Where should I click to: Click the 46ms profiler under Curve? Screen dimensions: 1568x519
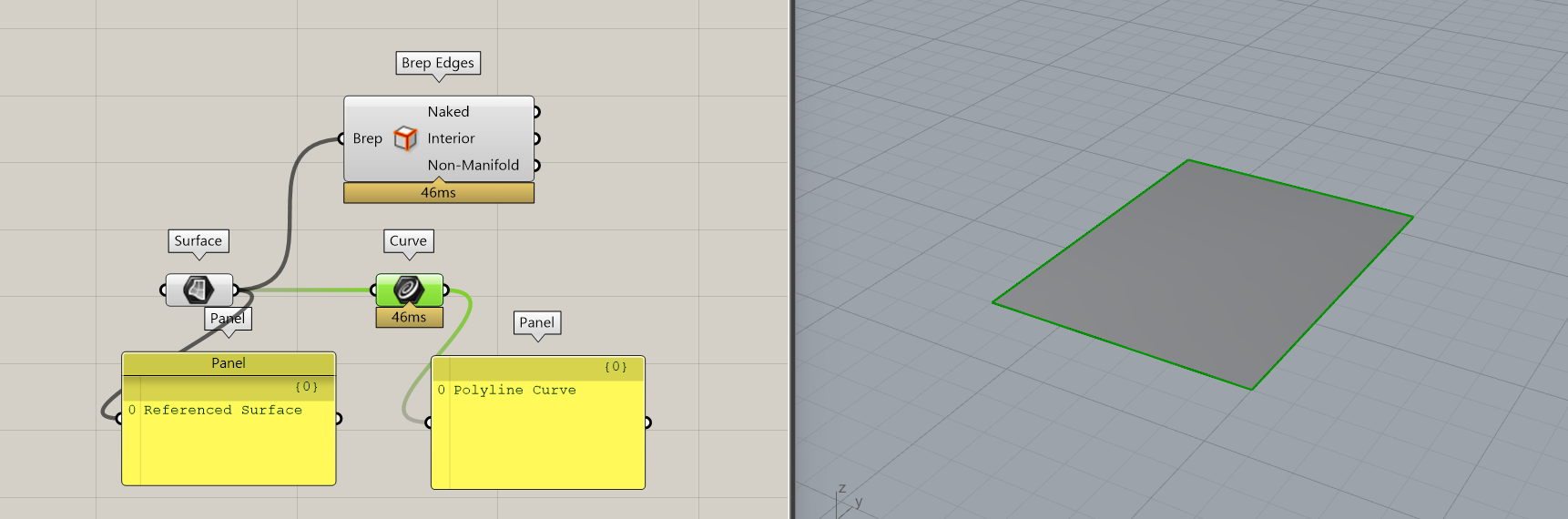point(409,317)
